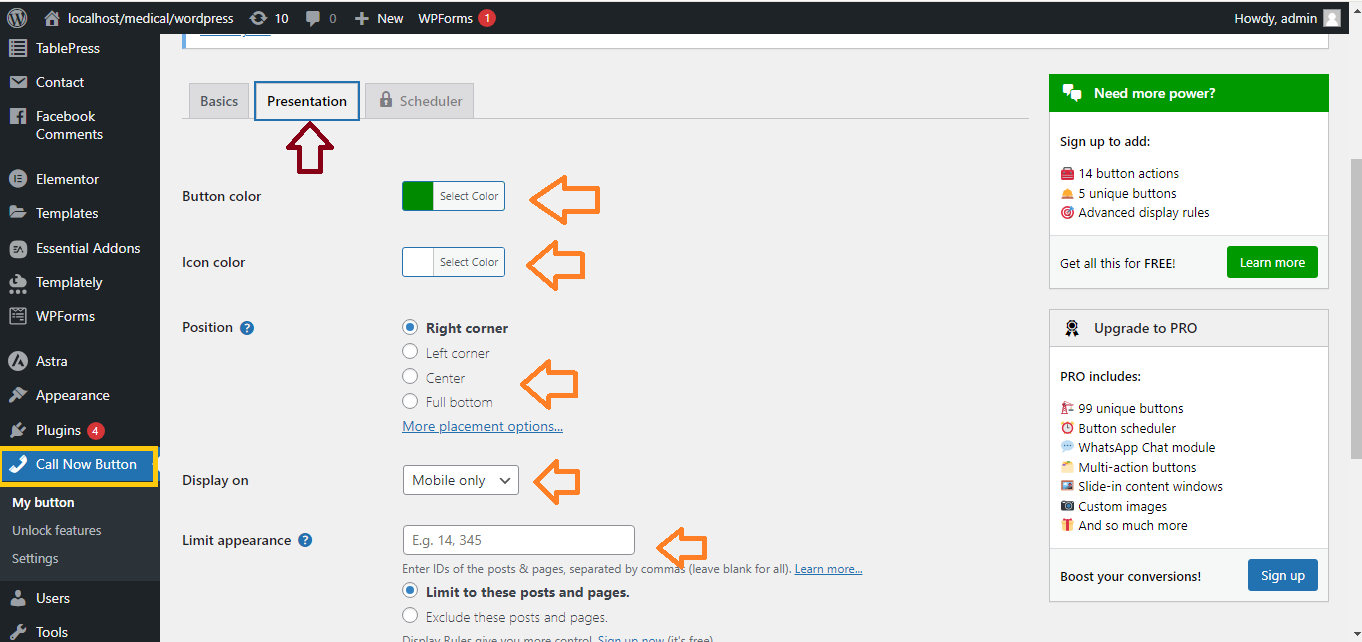The image size is (1362, 642).
Task: Click the WordPress logo in admin bar
Action: pos(16,18)
